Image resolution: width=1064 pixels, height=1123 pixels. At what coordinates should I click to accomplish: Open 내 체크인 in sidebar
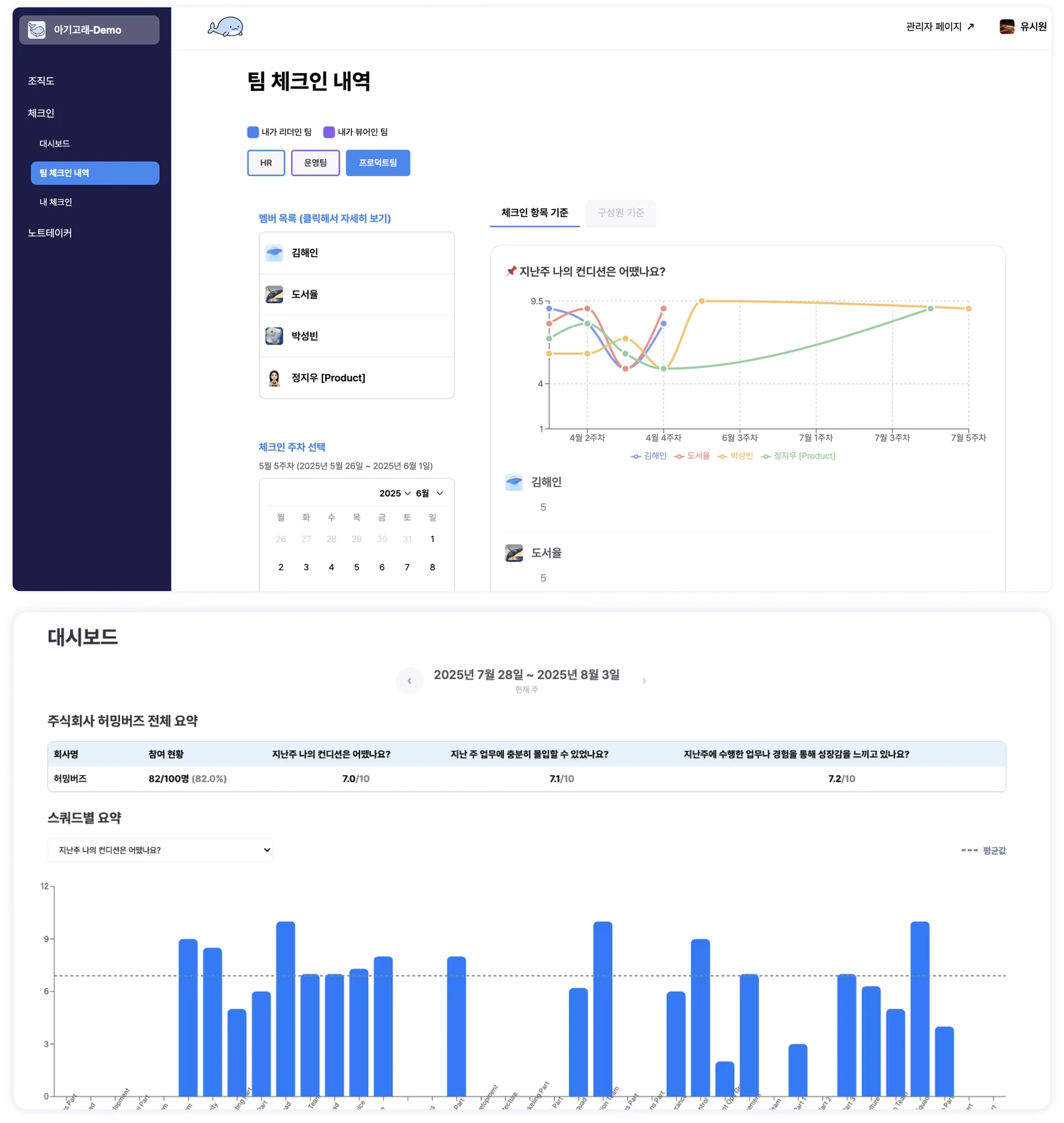[x=55, y=202]
